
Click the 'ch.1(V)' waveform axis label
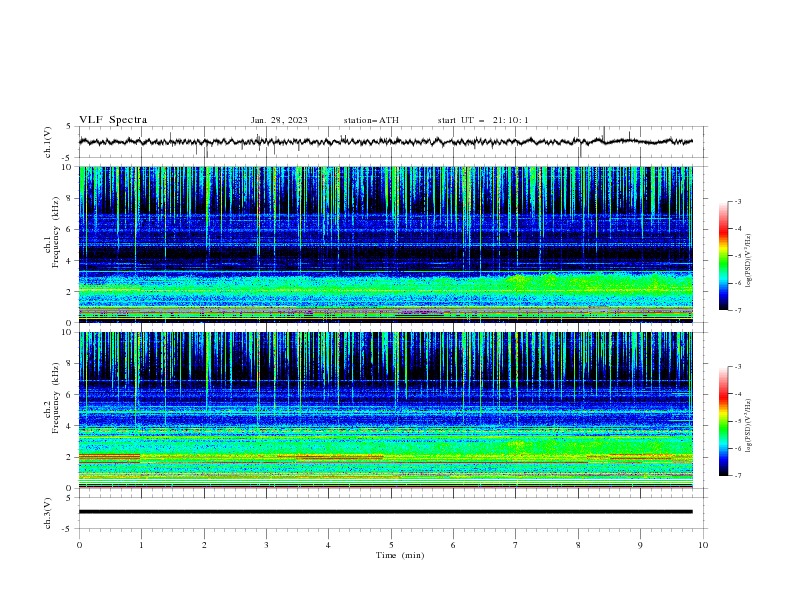47,142
